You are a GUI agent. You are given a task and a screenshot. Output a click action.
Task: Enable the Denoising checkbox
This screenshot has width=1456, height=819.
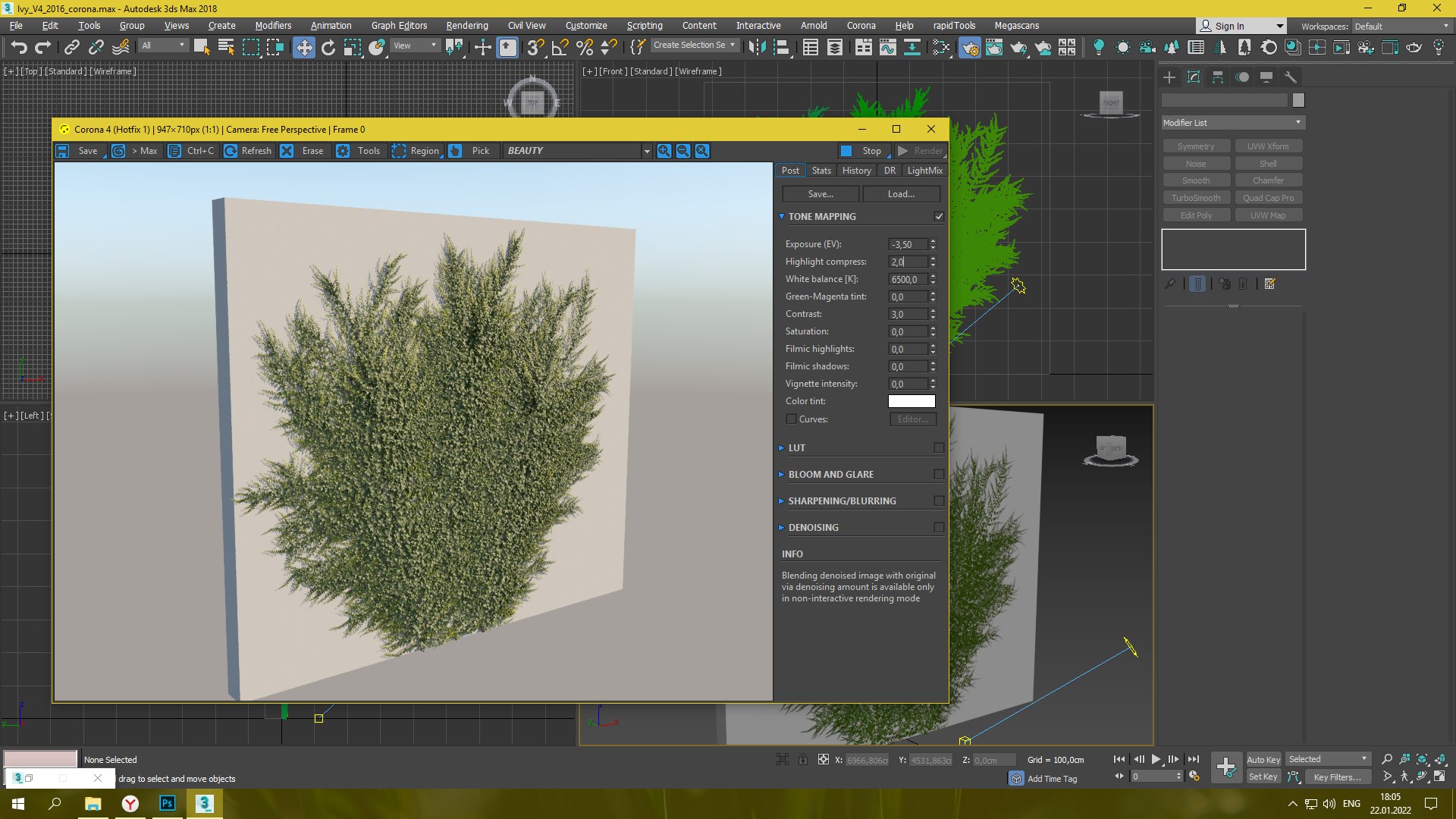939,528
